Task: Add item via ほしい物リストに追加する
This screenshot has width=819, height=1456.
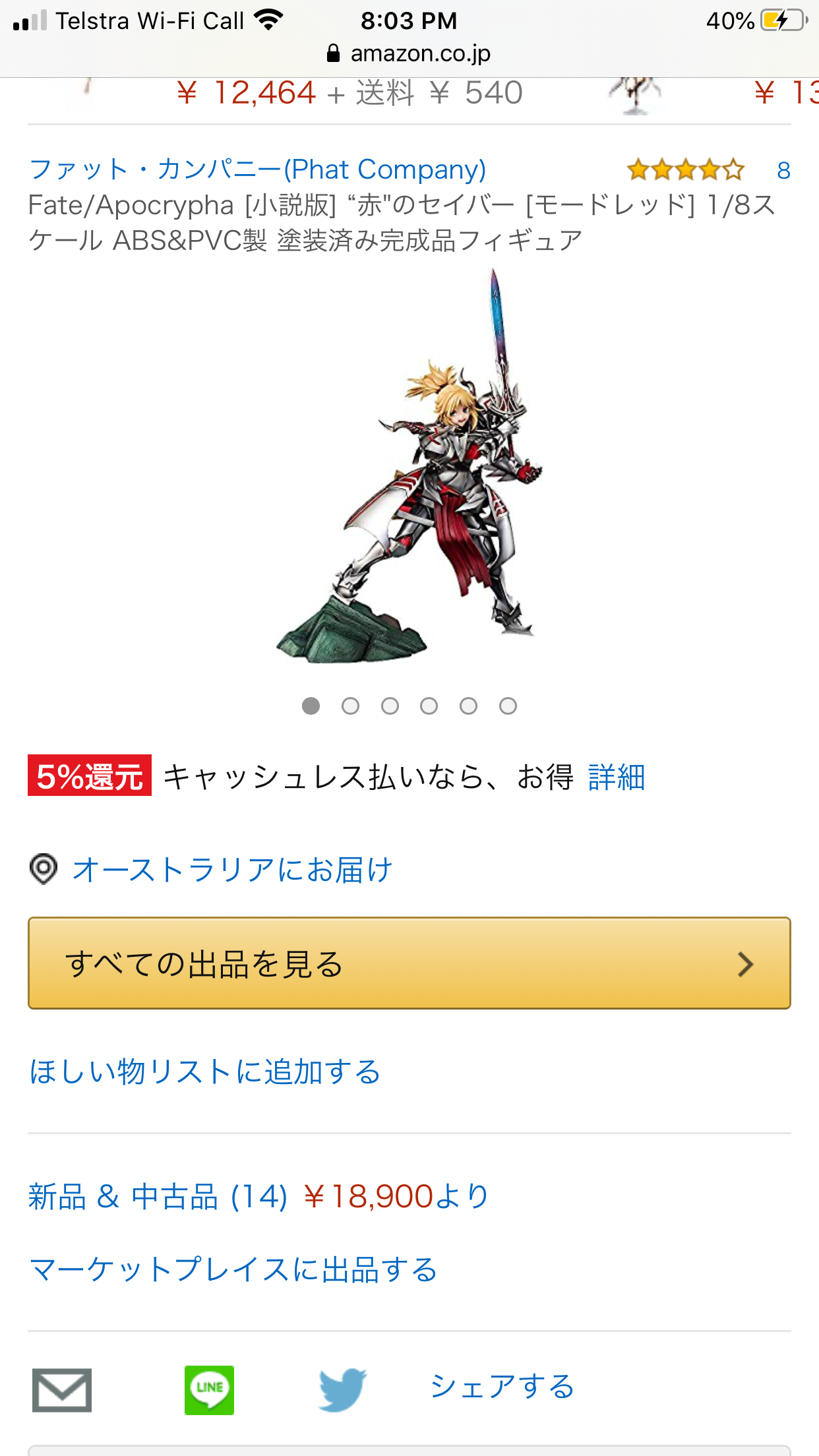Action: [x=205, y=1071]
